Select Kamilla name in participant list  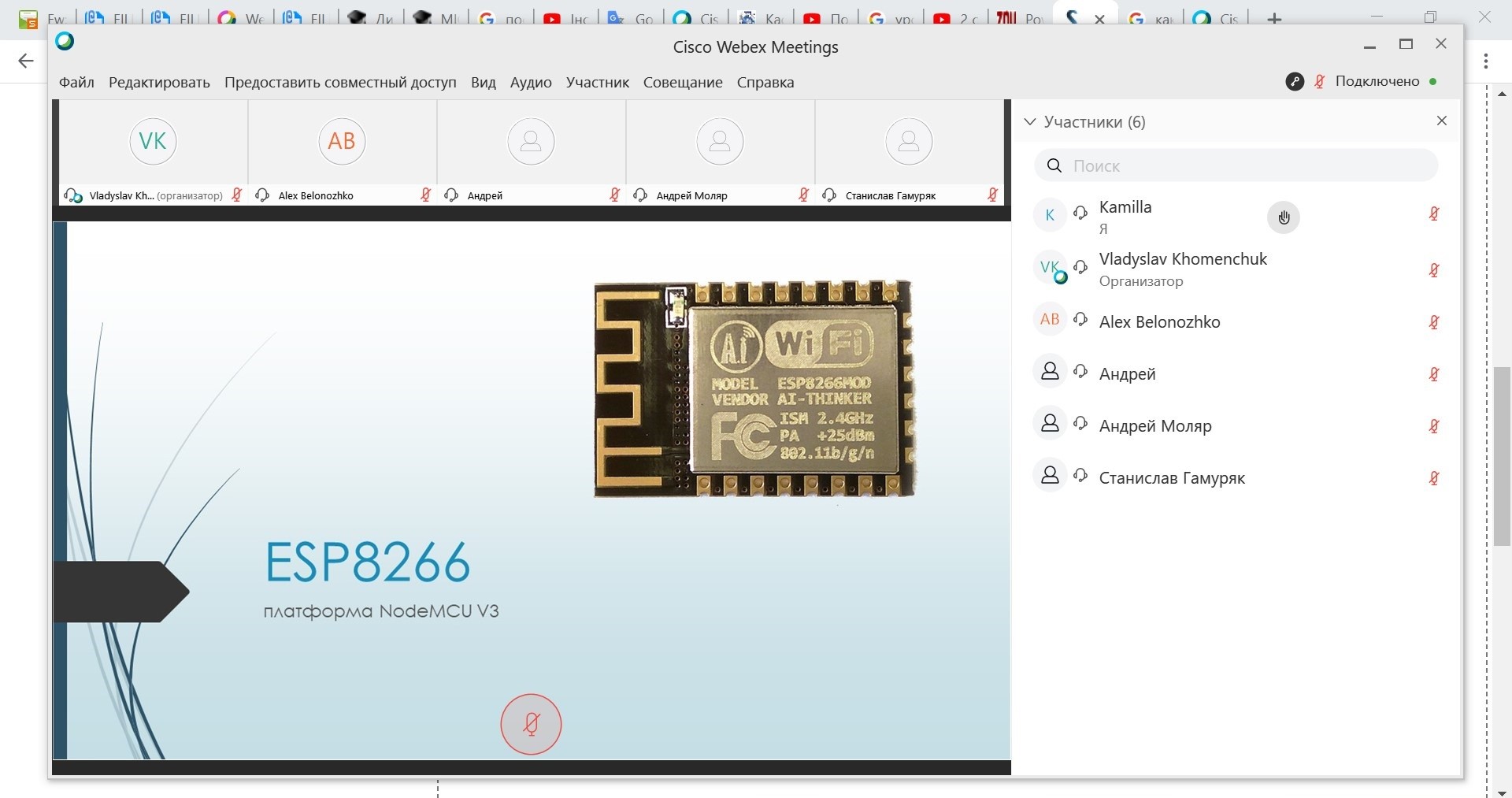pyautogui.click(x=1125, y=206)
